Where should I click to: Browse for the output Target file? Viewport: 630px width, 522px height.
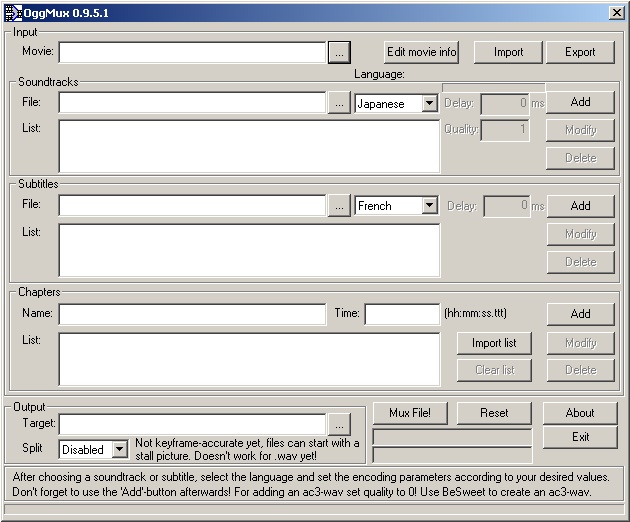coord(340,425)
